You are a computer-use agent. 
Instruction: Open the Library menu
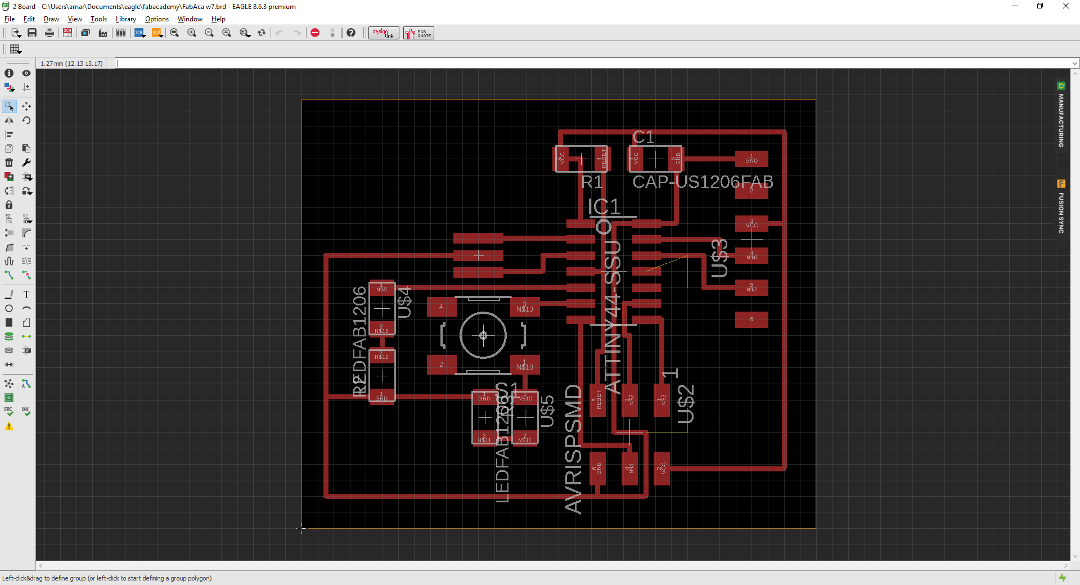click(125, 19)
